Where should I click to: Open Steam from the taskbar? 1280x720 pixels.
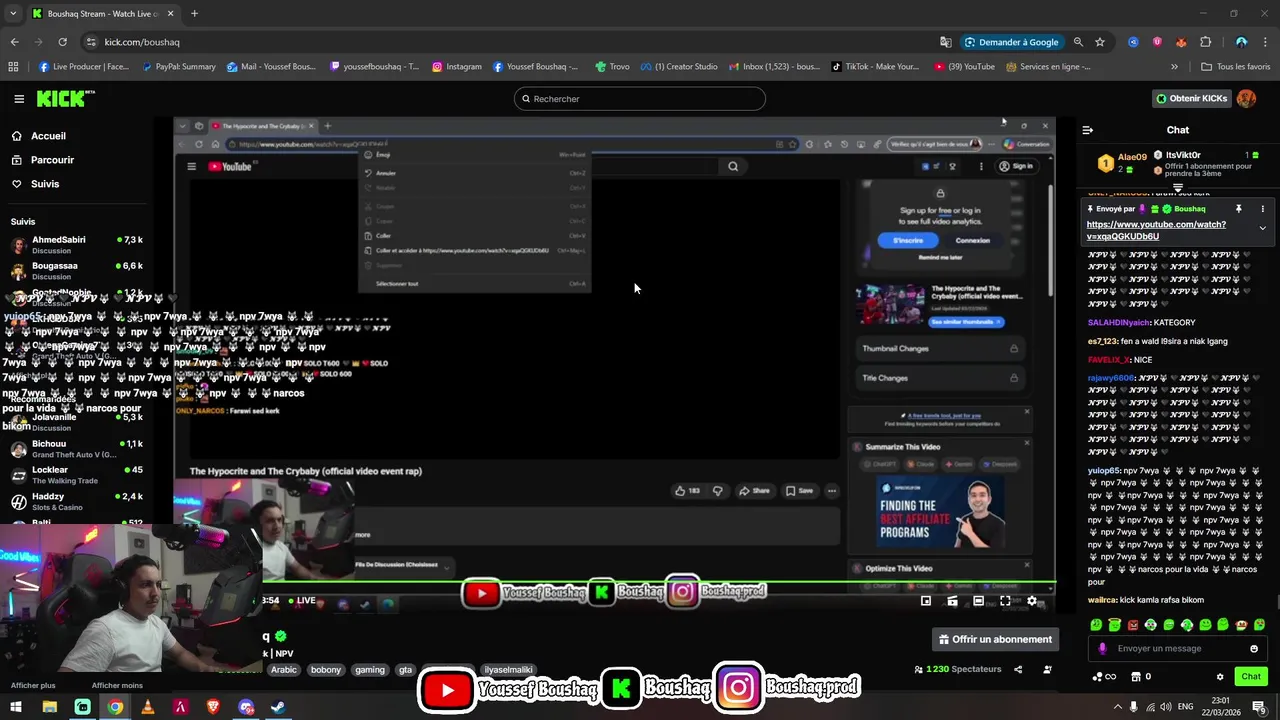coord(279,707)
